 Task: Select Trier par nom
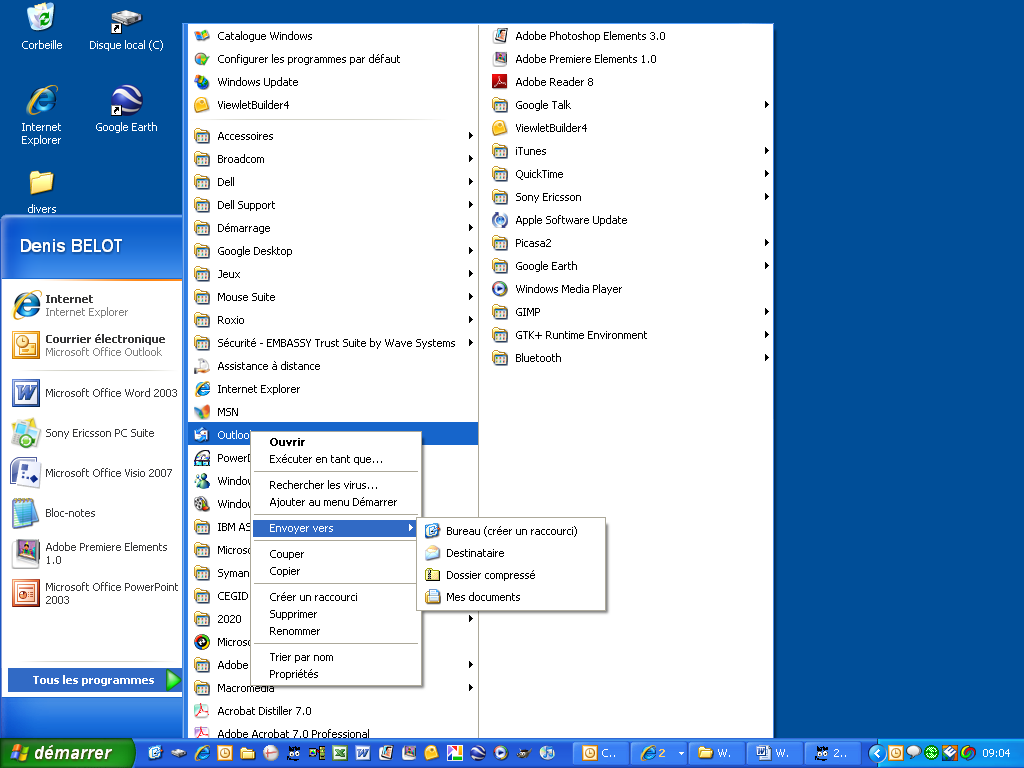click(336, 657)
